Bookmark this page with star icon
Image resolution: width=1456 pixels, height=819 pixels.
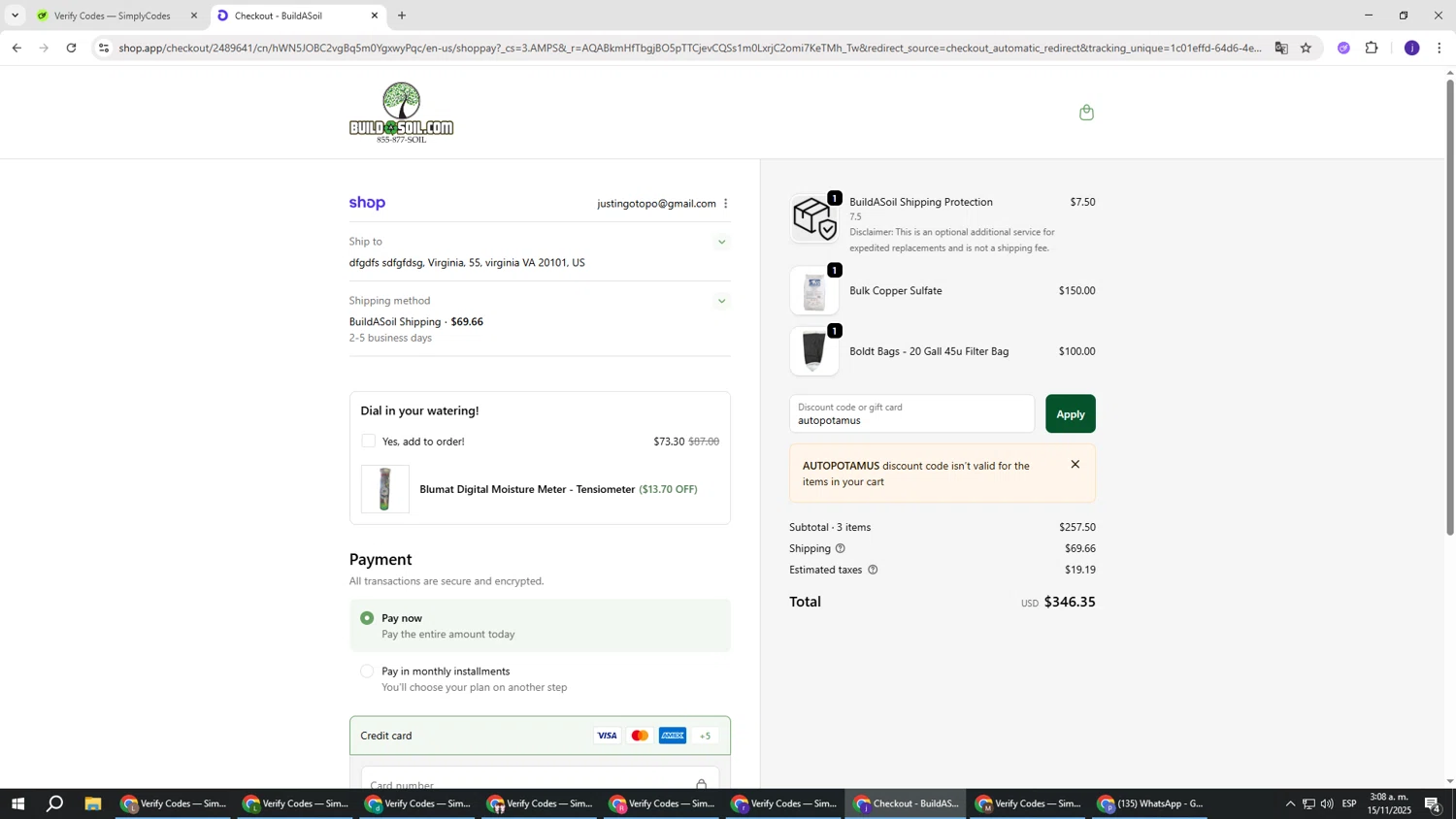[x=1306, y=48]
